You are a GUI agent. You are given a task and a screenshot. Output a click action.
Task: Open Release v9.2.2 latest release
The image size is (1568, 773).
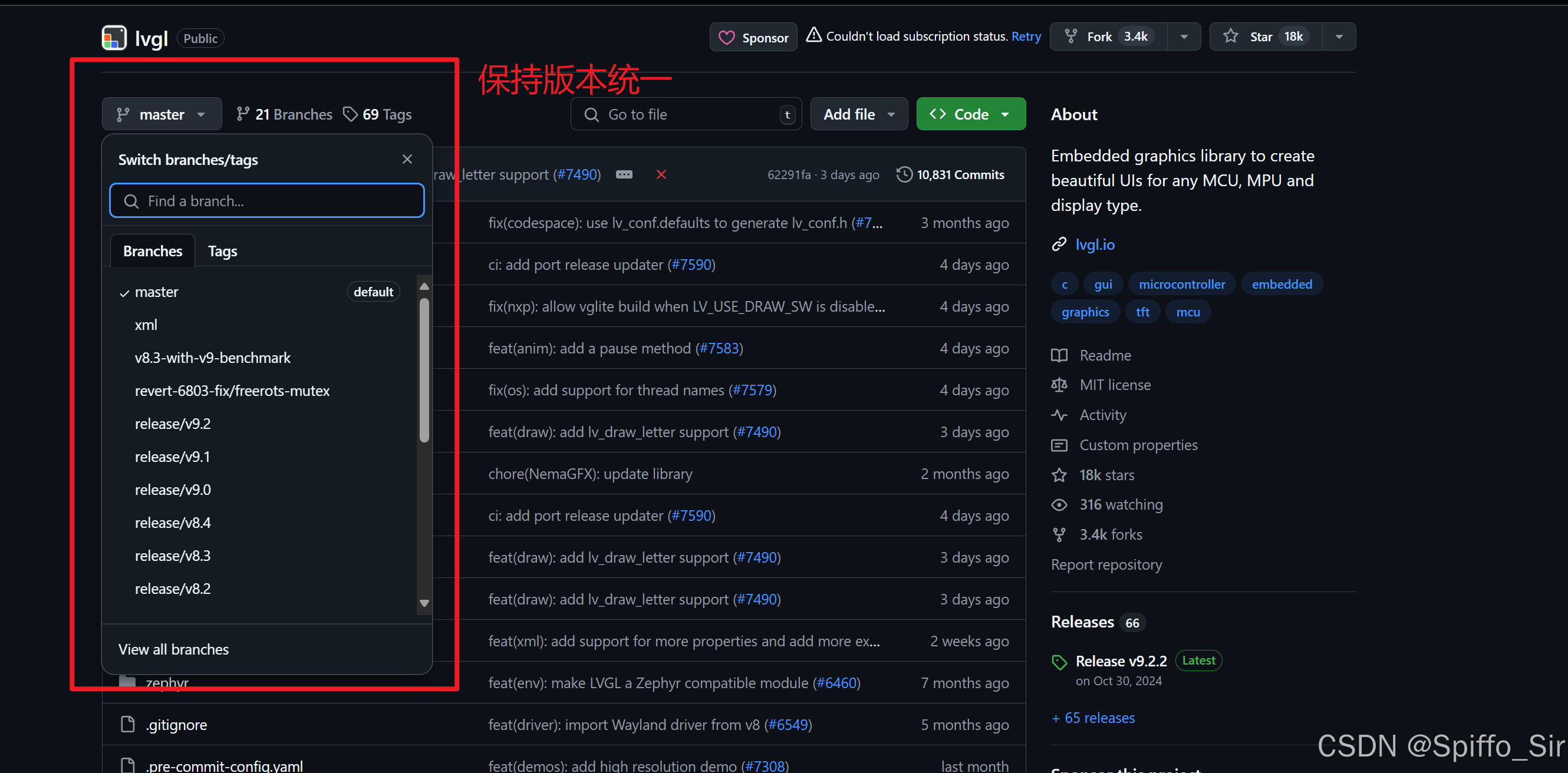tap(1121, 661)
